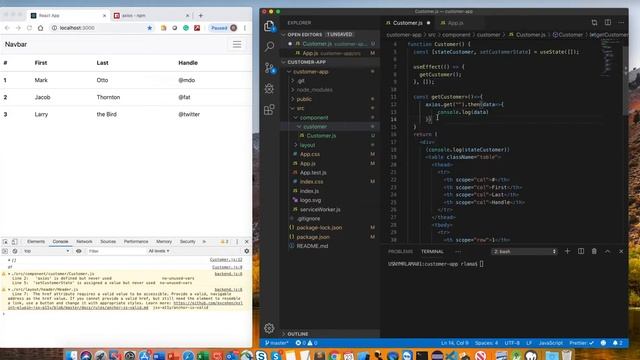This screenshot has height=360, width=640.
Task: Maximize the terminal panel with the up chevron
Action: tap(607, 251)
